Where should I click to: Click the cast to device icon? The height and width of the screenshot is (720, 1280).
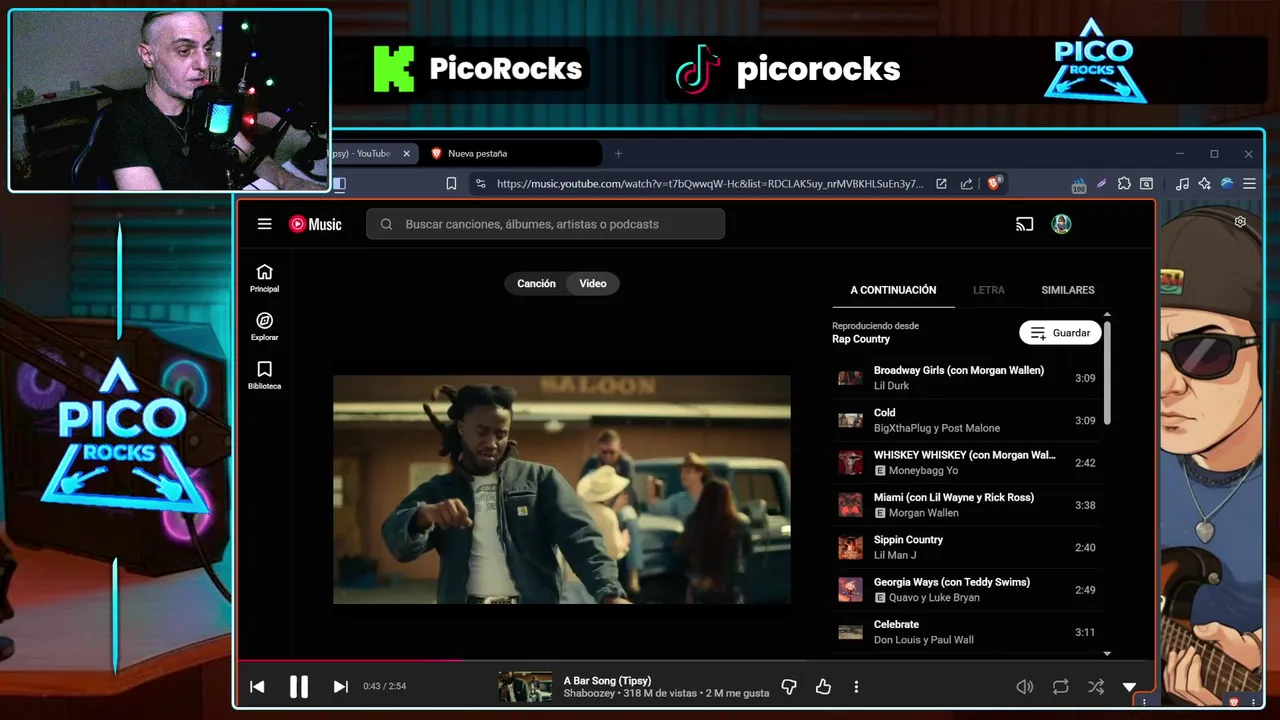pyautogui.click(x=1024, y=224)
